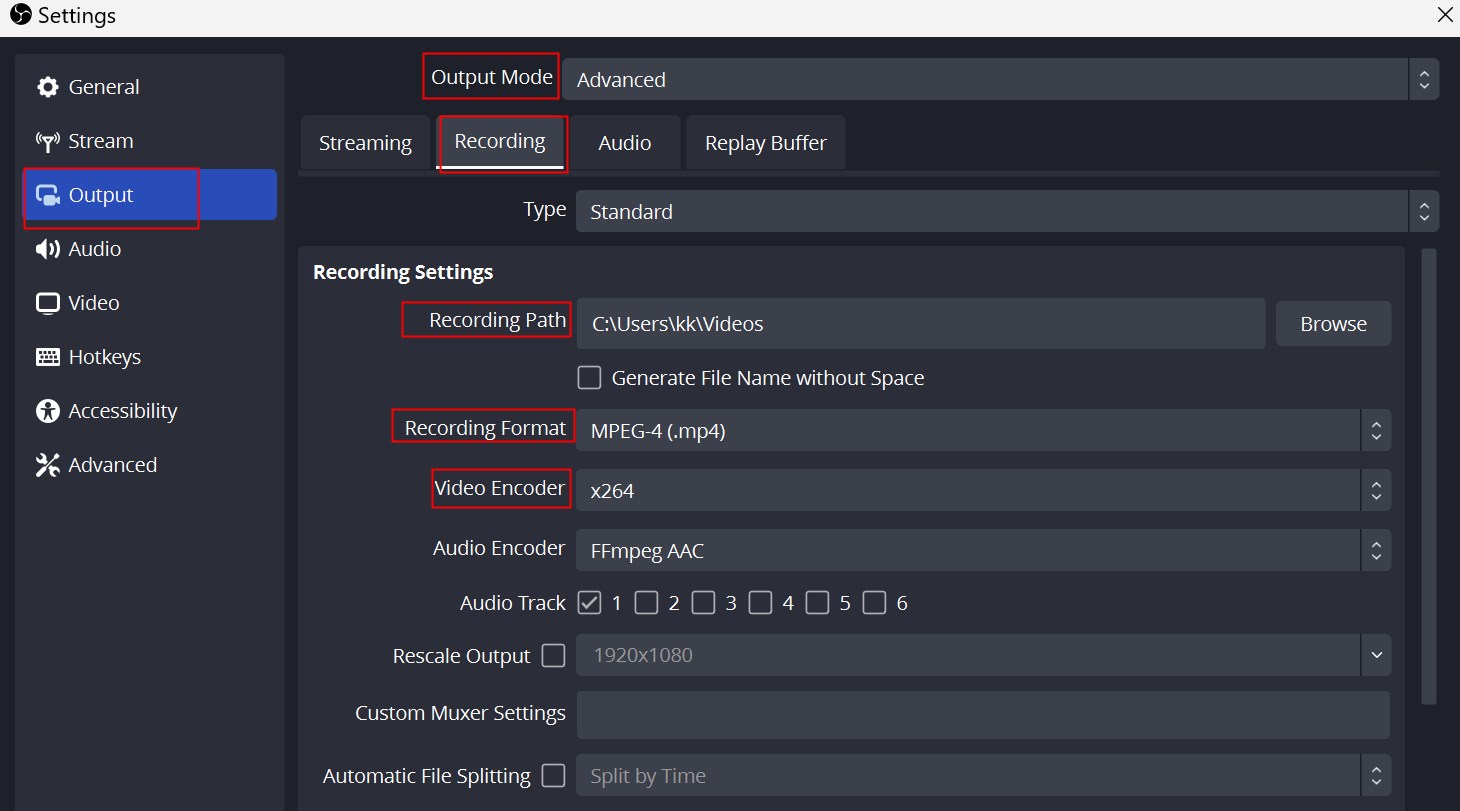This screenshot has height=811, width=1460.
Task: Click the Advanced tools icon in sidebar
Action: [x=47, y=465]
